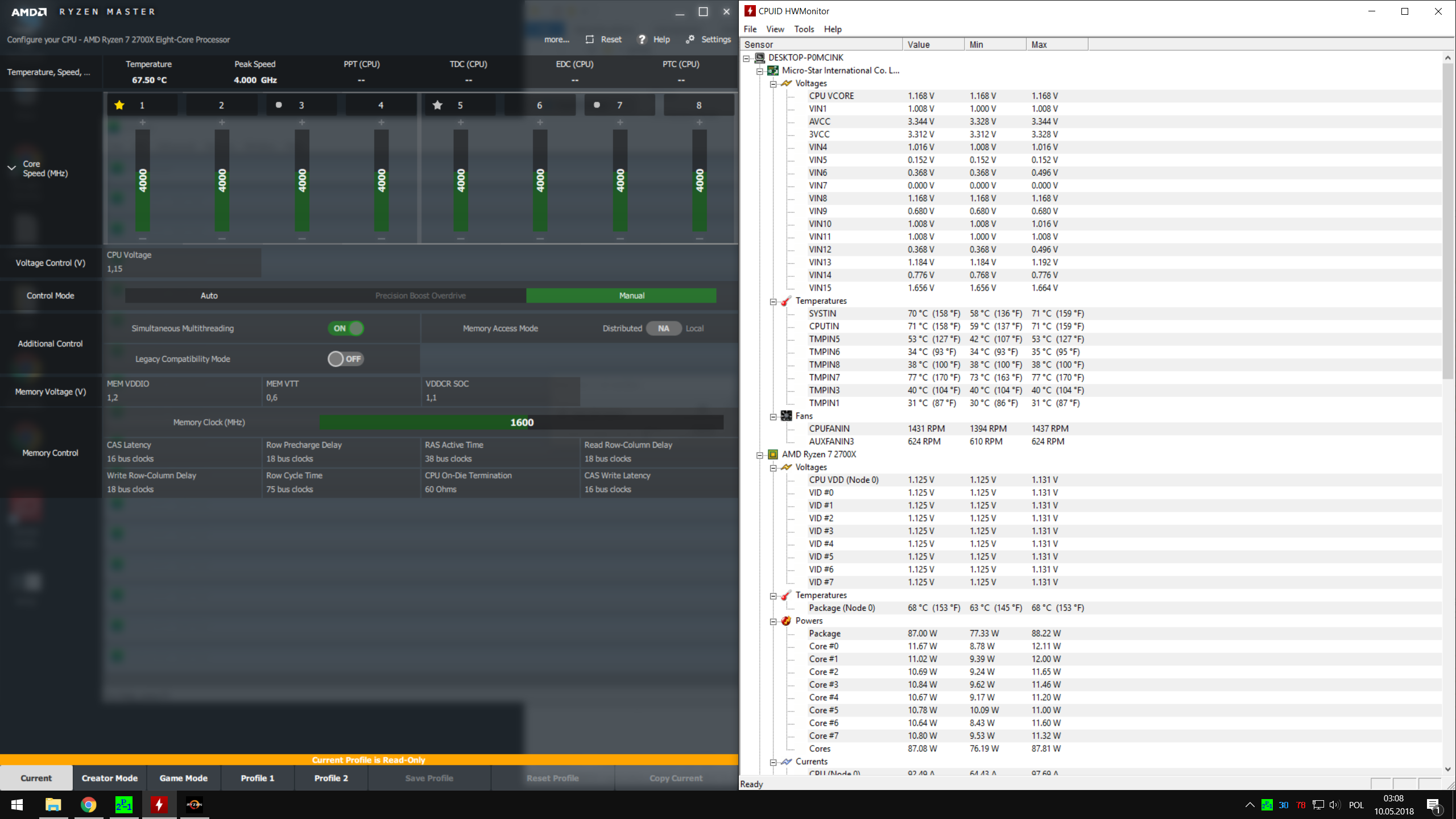
Task: Open HWMonitor Tools menu
Action: (804, 29)
